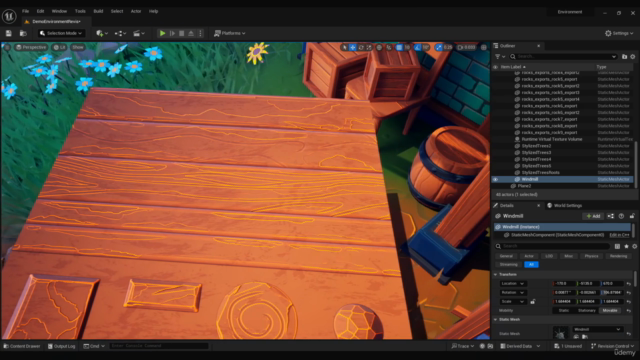Image resolution: width=640 pixels, height=360 pixels.
Task: Select the viewport Select (cursor) tool
Action: [x=345, y=47]
